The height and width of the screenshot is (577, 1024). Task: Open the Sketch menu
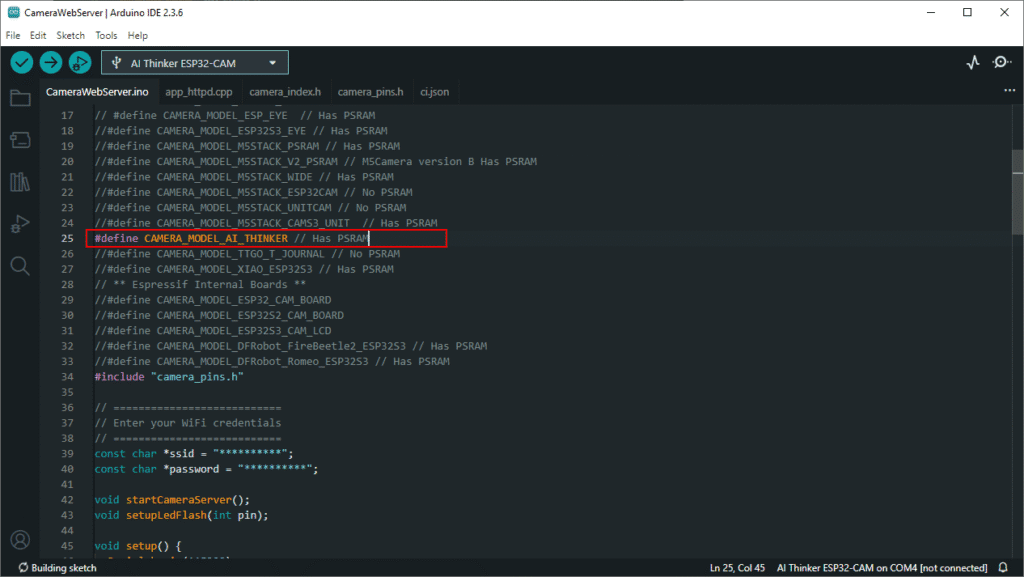pyautogui.click(x=71, y=35)
